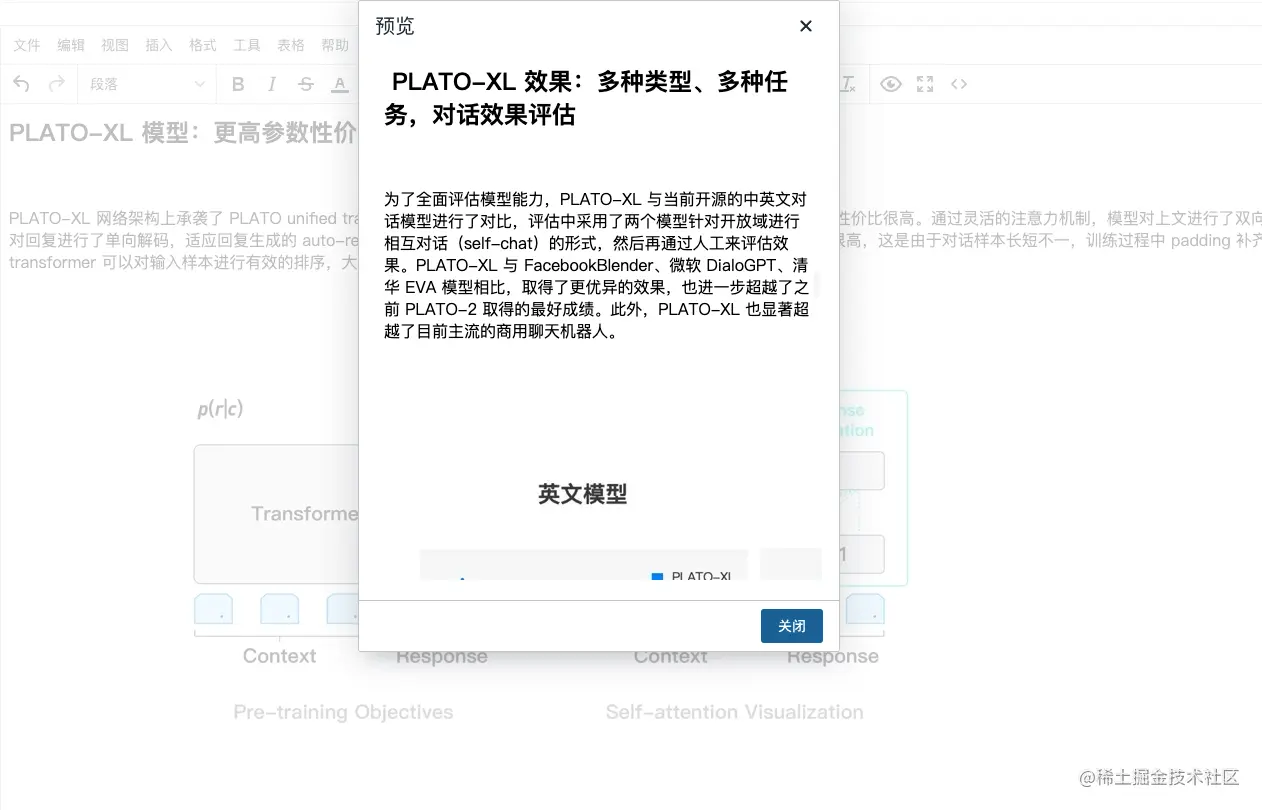Click the text color A icon
Viewport: 1262px width, 810px height.
340,84
